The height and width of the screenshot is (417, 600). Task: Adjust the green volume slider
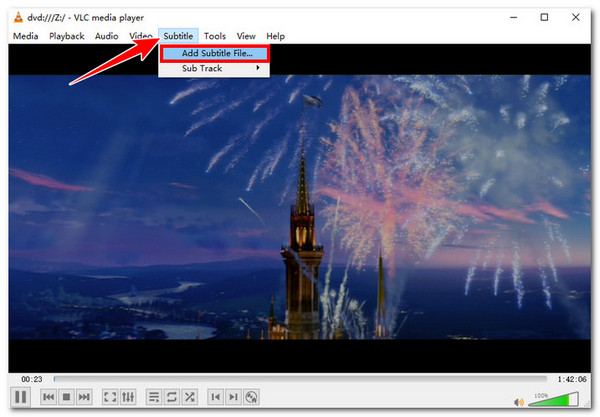(x=553, y=399)
